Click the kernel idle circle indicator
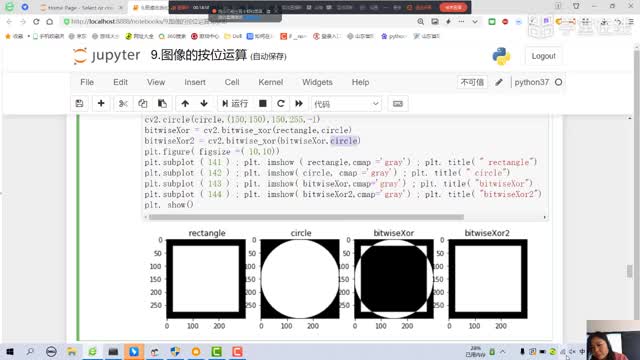 tap(558, 82)
